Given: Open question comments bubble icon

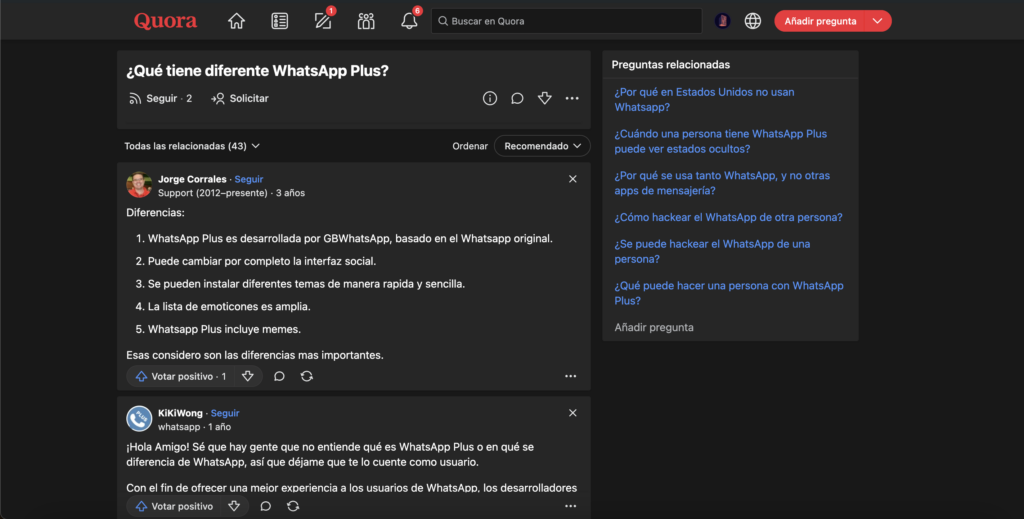Looking at the screenshot, I should click(517, 98).
